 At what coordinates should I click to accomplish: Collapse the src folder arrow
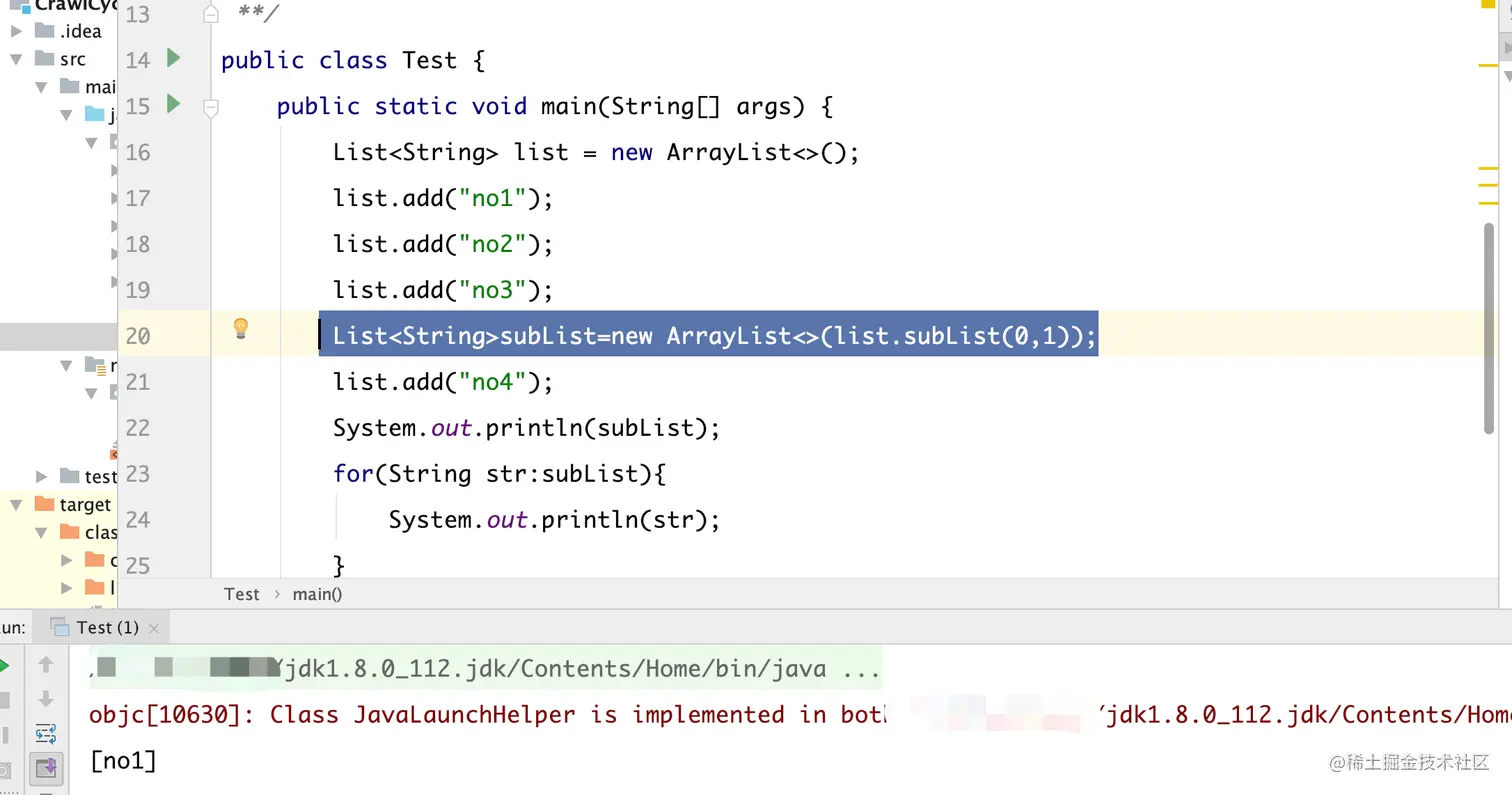coord(16,59)
